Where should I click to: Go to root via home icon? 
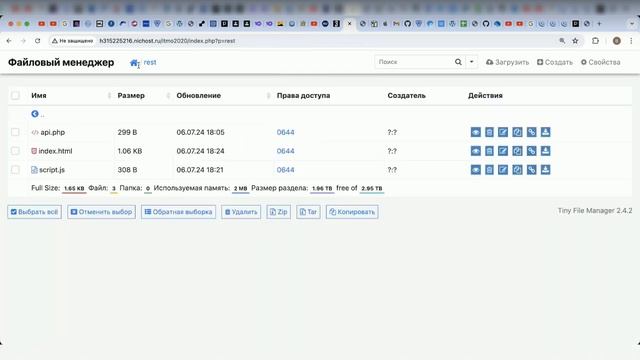coord(134,63)
